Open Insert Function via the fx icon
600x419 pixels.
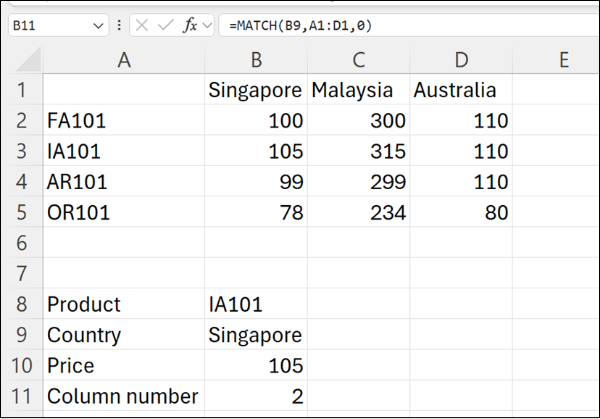[189, 25]
